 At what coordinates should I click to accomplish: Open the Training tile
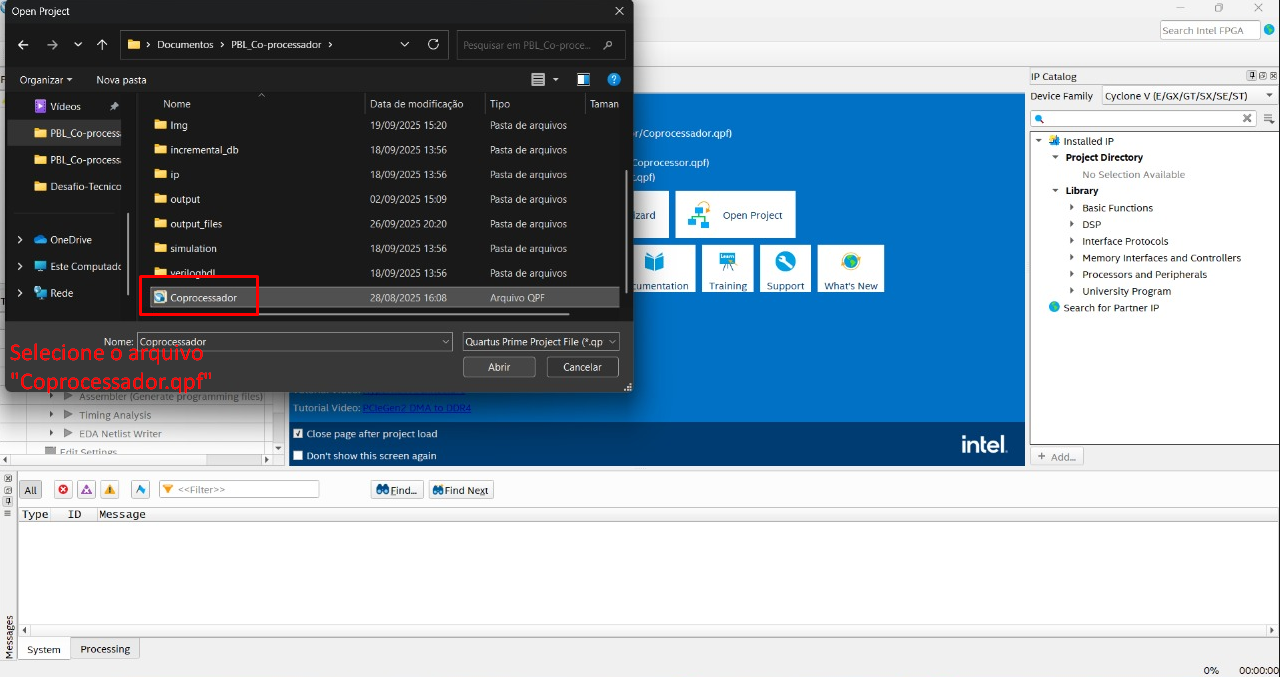tap(728, 269)
